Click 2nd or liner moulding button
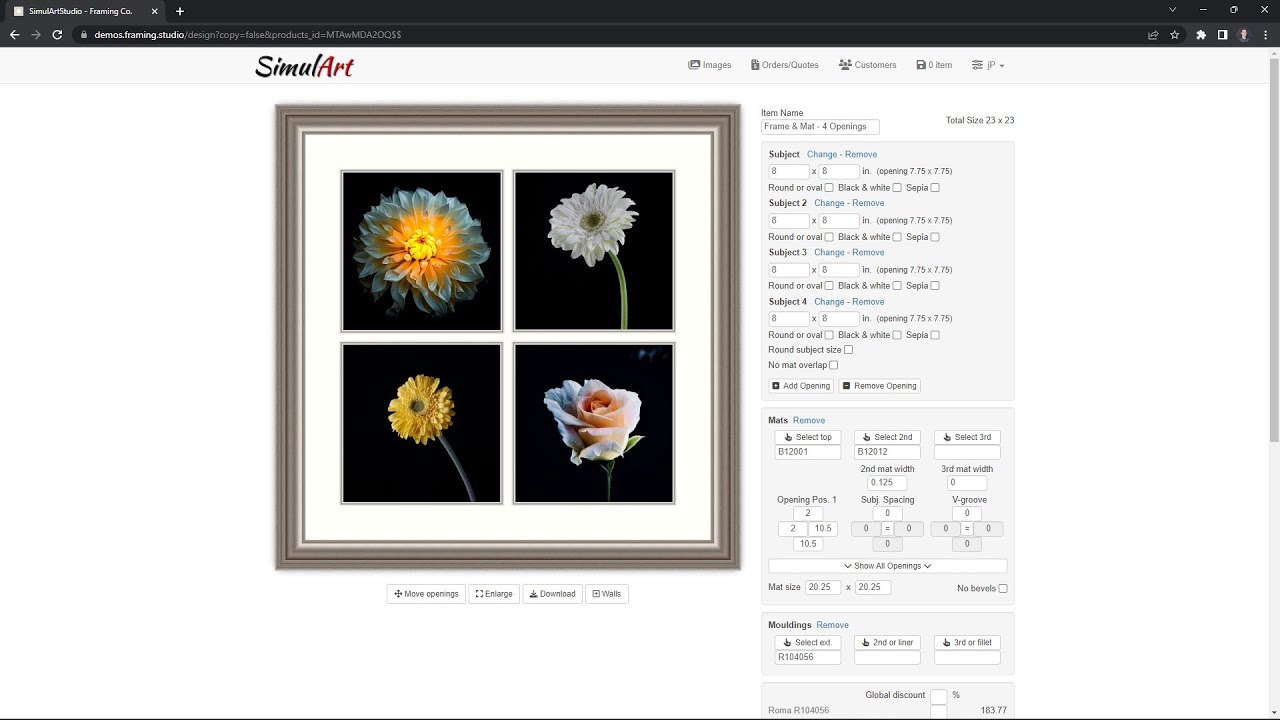The width and height of the screenshot is (1280, 720). (887, 643)
